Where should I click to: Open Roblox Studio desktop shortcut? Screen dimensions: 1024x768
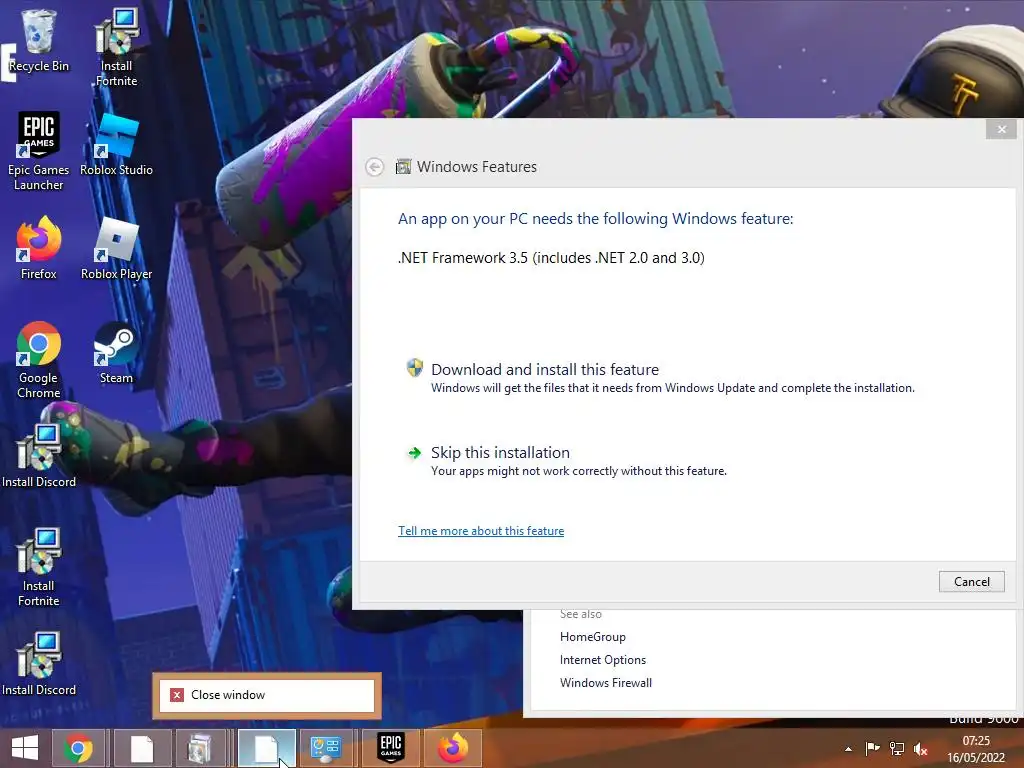coord(116,144)
